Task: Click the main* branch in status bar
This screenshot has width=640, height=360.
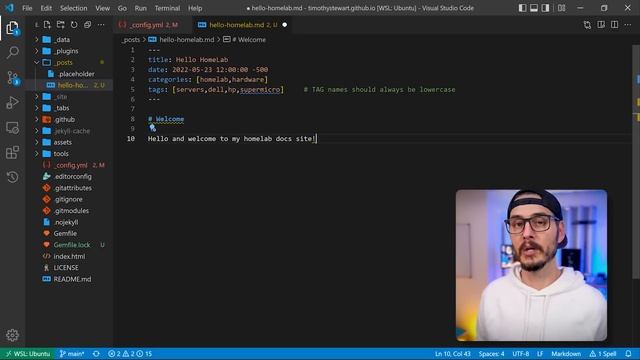Action: tap(72, 354)
